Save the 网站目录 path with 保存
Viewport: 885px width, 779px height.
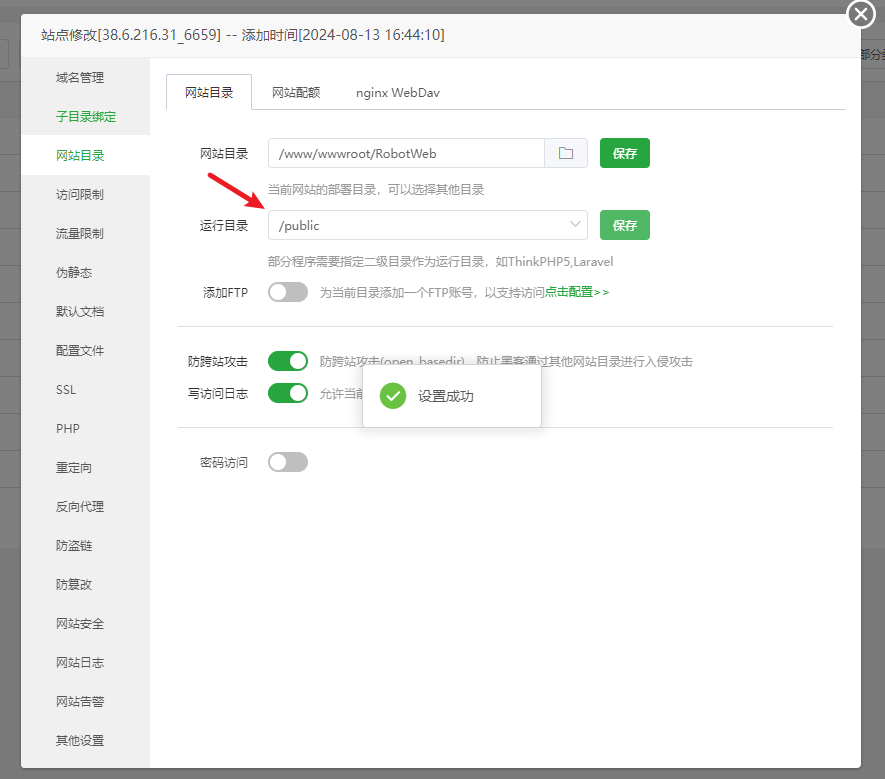point(624,153)
